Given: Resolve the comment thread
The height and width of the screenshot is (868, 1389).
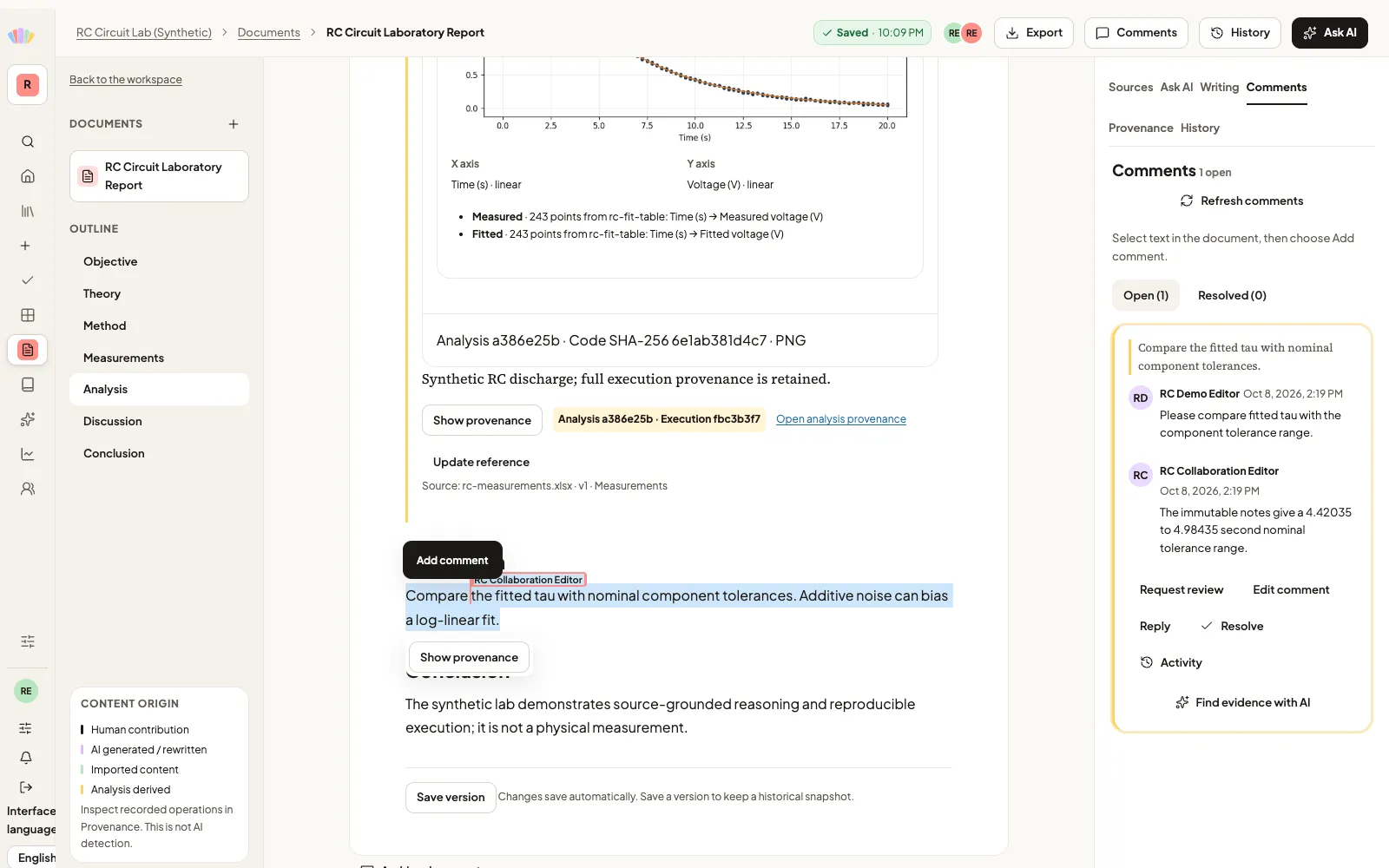Looking at the screenshot, I should (x=1233, y=626).
